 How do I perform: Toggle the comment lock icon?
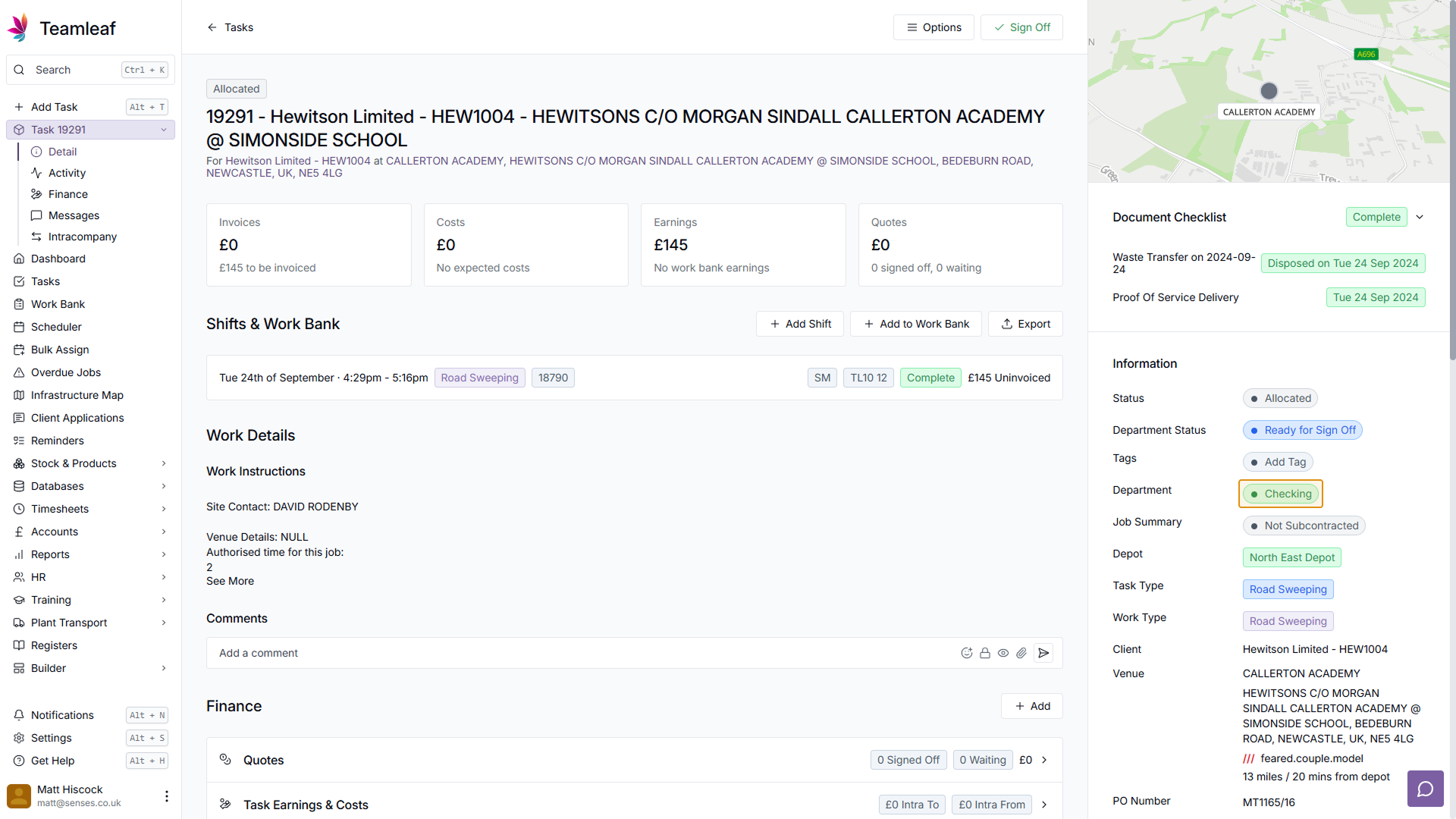point(985,653)
